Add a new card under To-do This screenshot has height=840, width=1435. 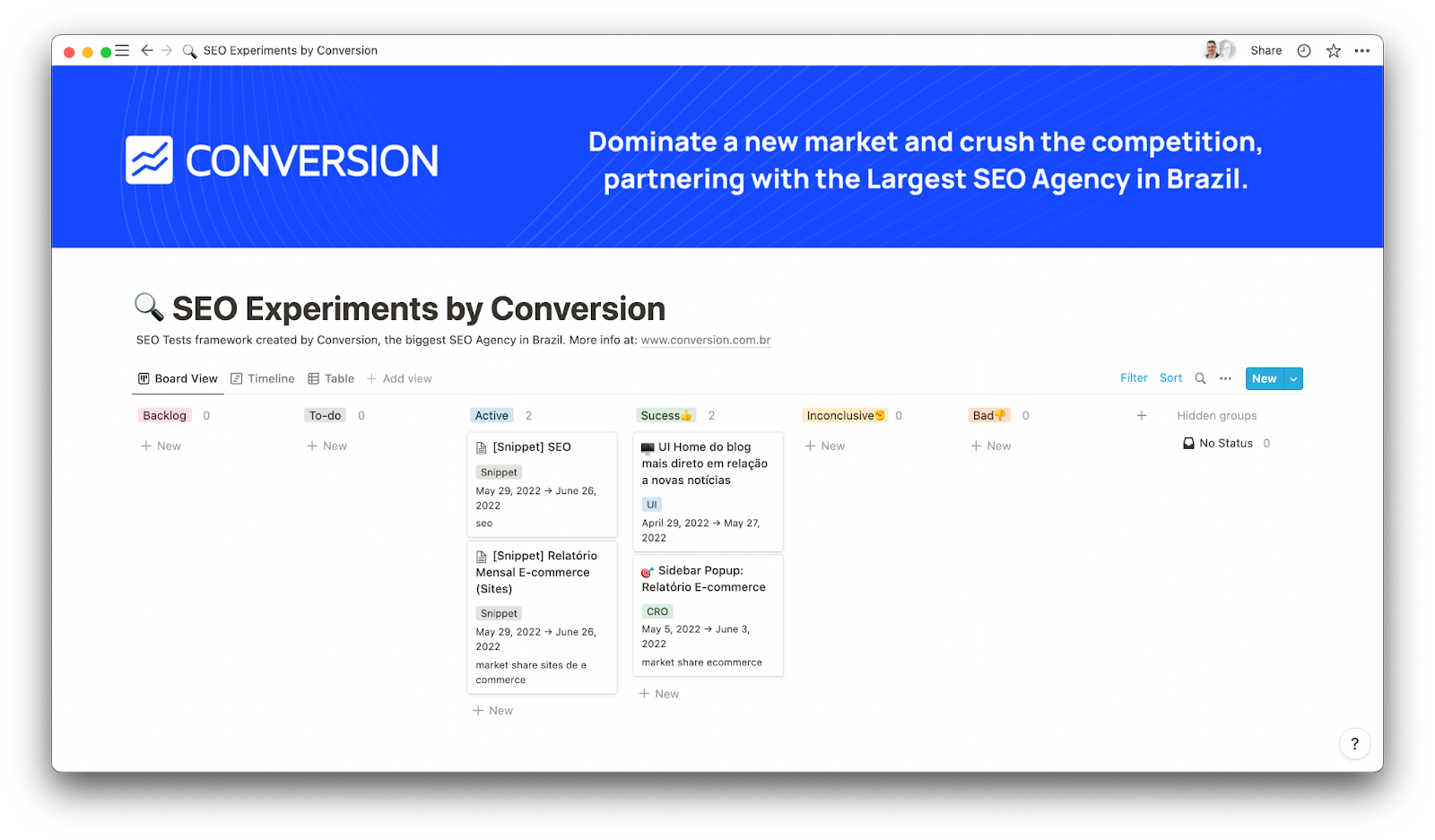(327, 446)
